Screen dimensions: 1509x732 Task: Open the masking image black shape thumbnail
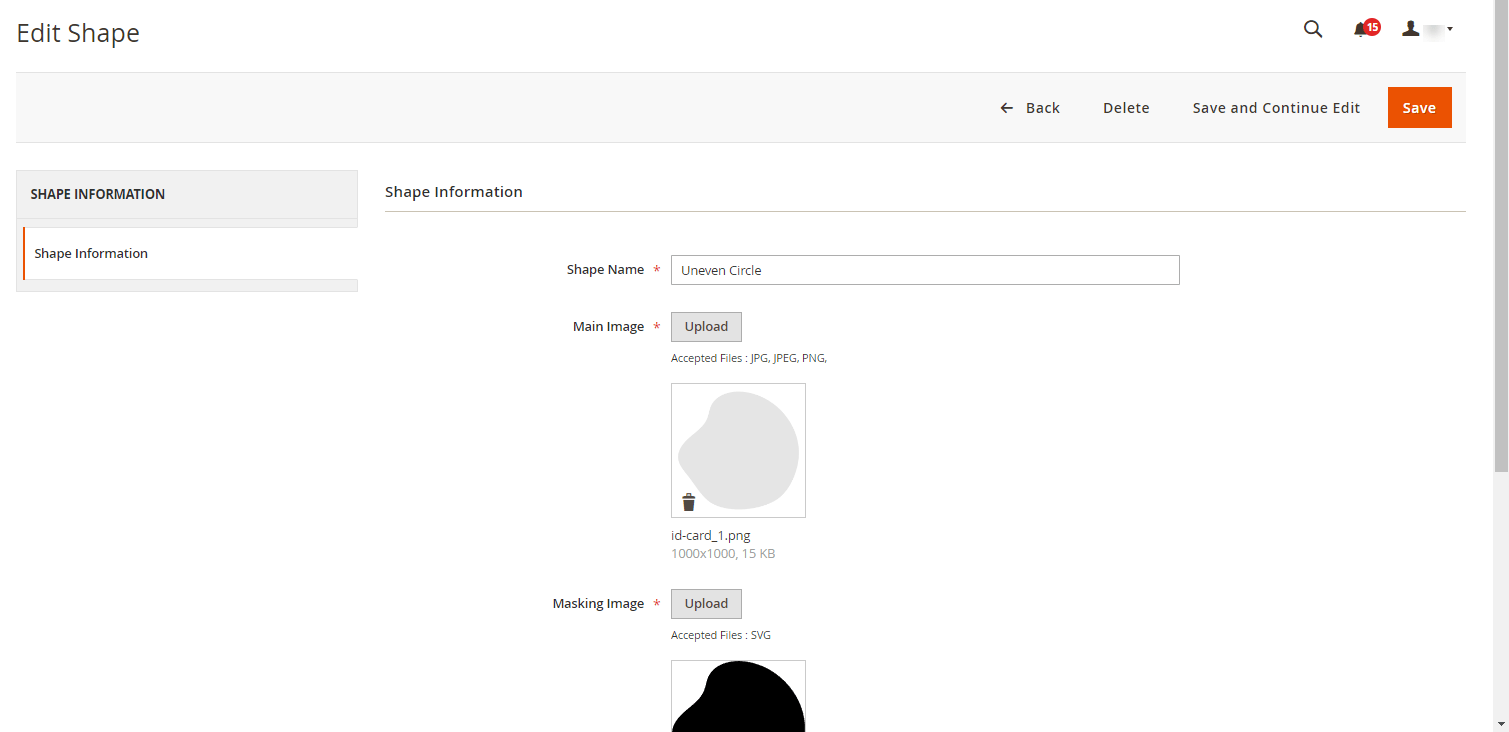click(x=738, y=696)
